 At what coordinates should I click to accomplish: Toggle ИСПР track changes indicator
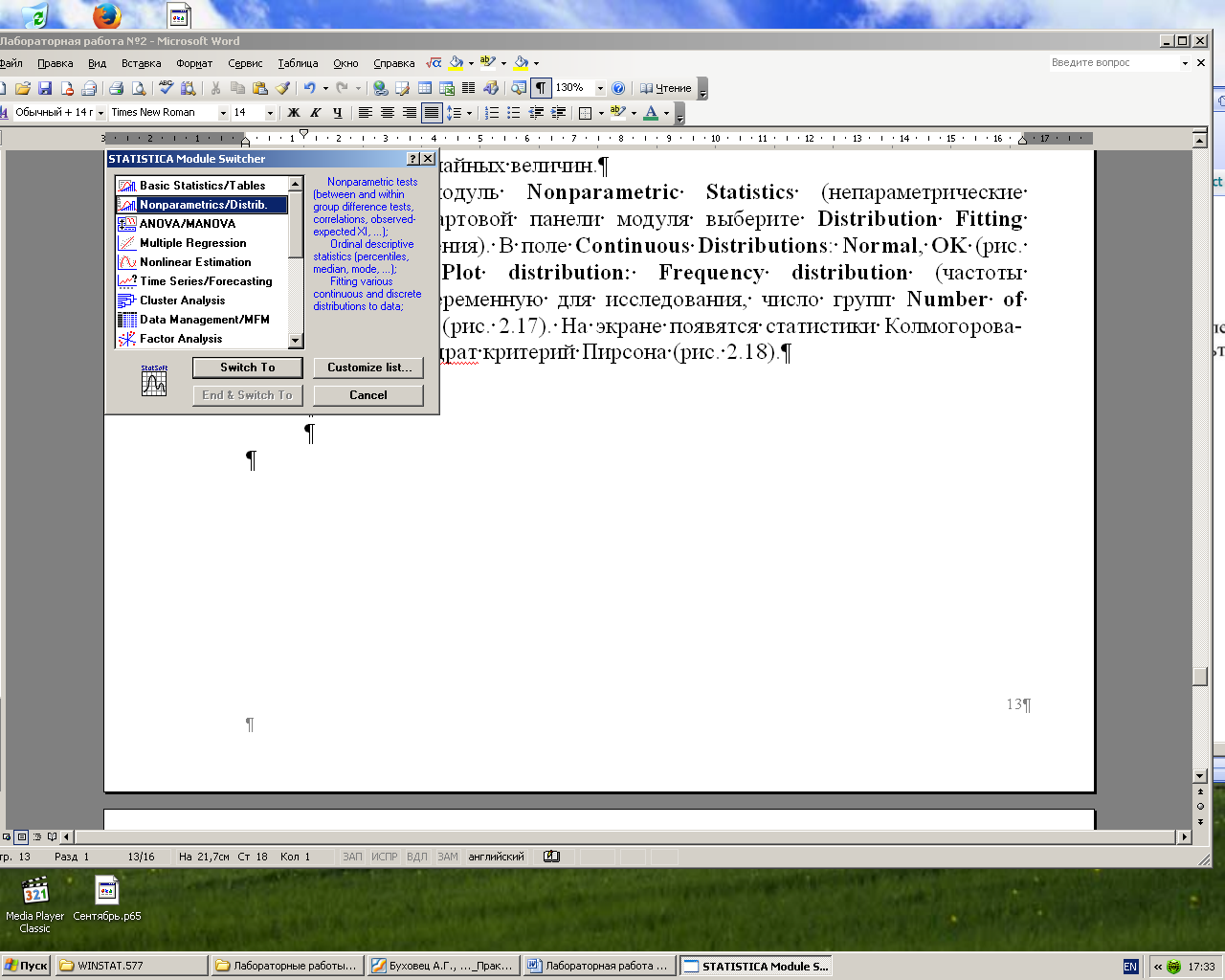click(x=384, y=857)
